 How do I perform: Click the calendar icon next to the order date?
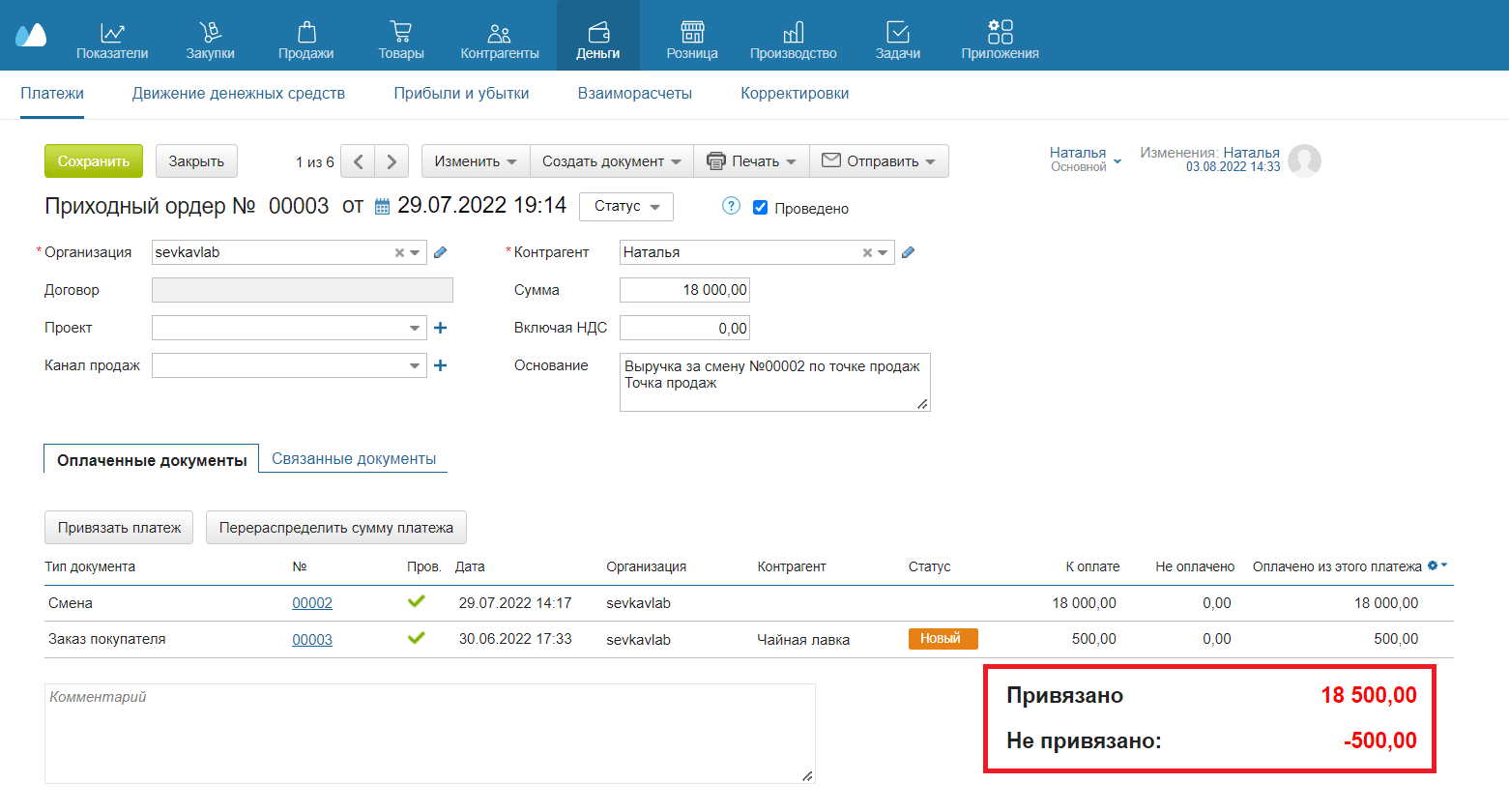(382, 207)
